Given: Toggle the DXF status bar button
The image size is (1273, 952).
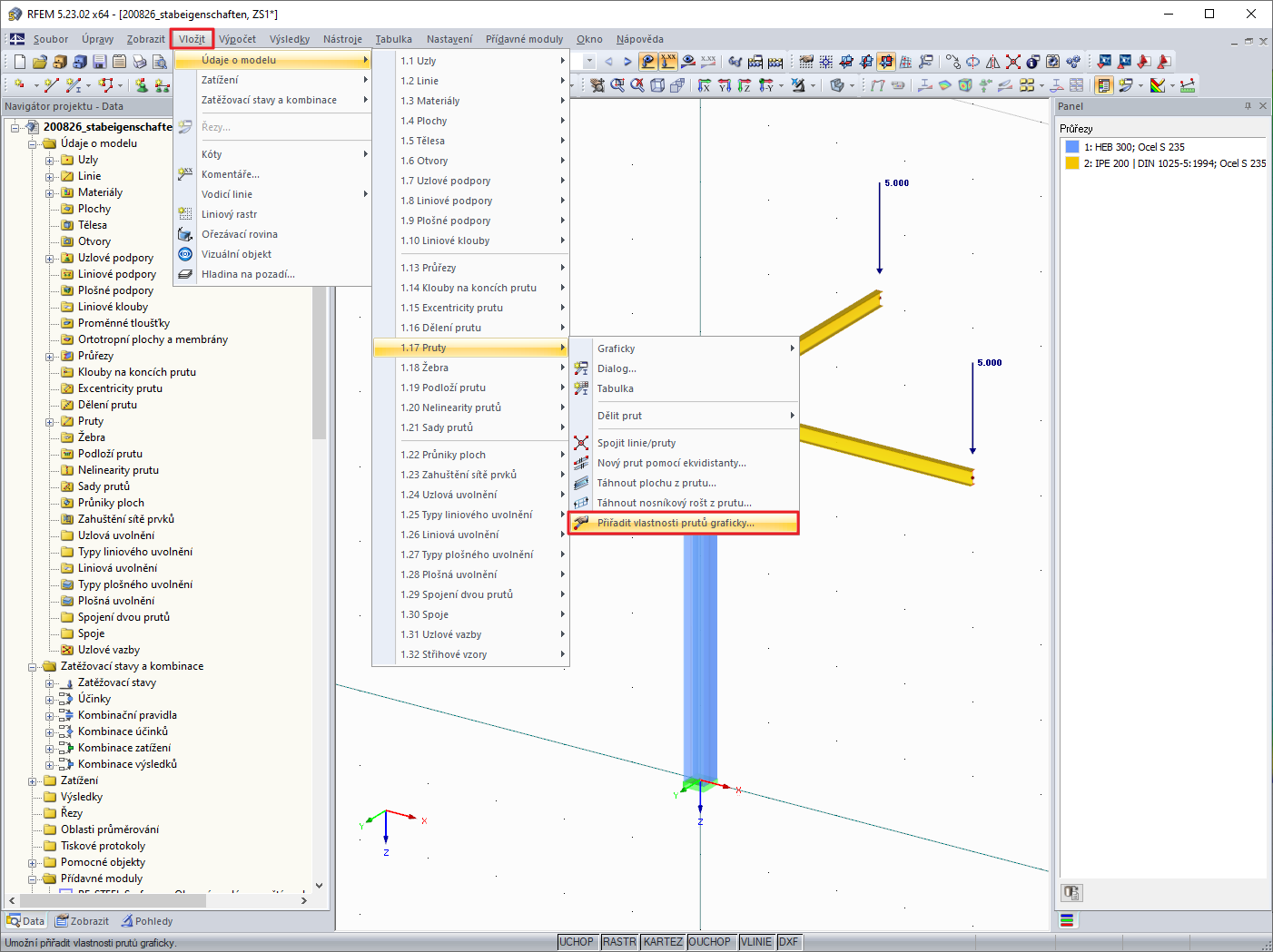Looking at the screenshot, I should click(788, 942).
